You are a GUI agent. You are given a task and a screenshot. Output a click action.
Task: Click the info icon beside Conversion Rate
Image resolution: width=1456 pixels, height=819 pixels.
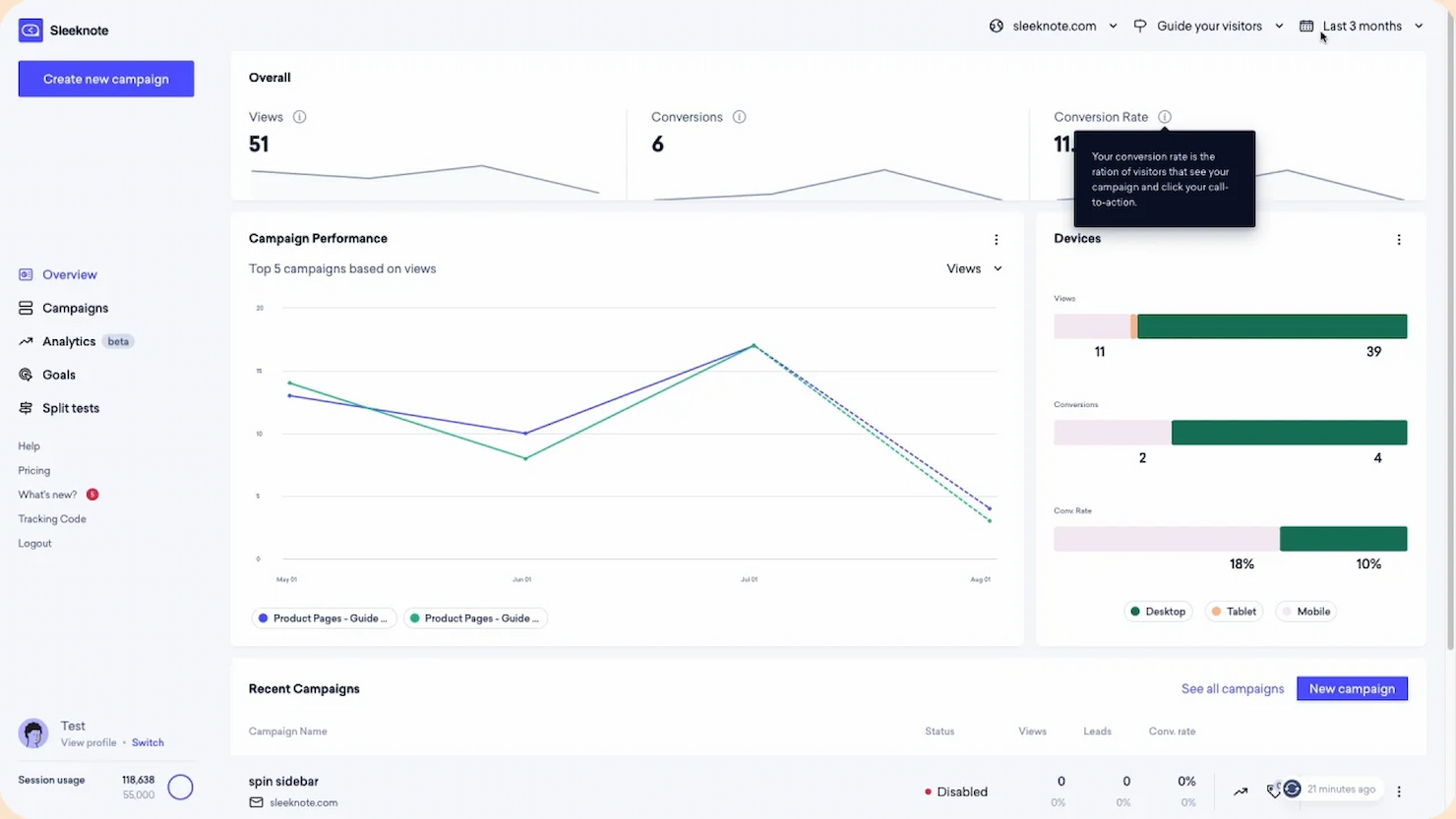(x=1165, y=116)
